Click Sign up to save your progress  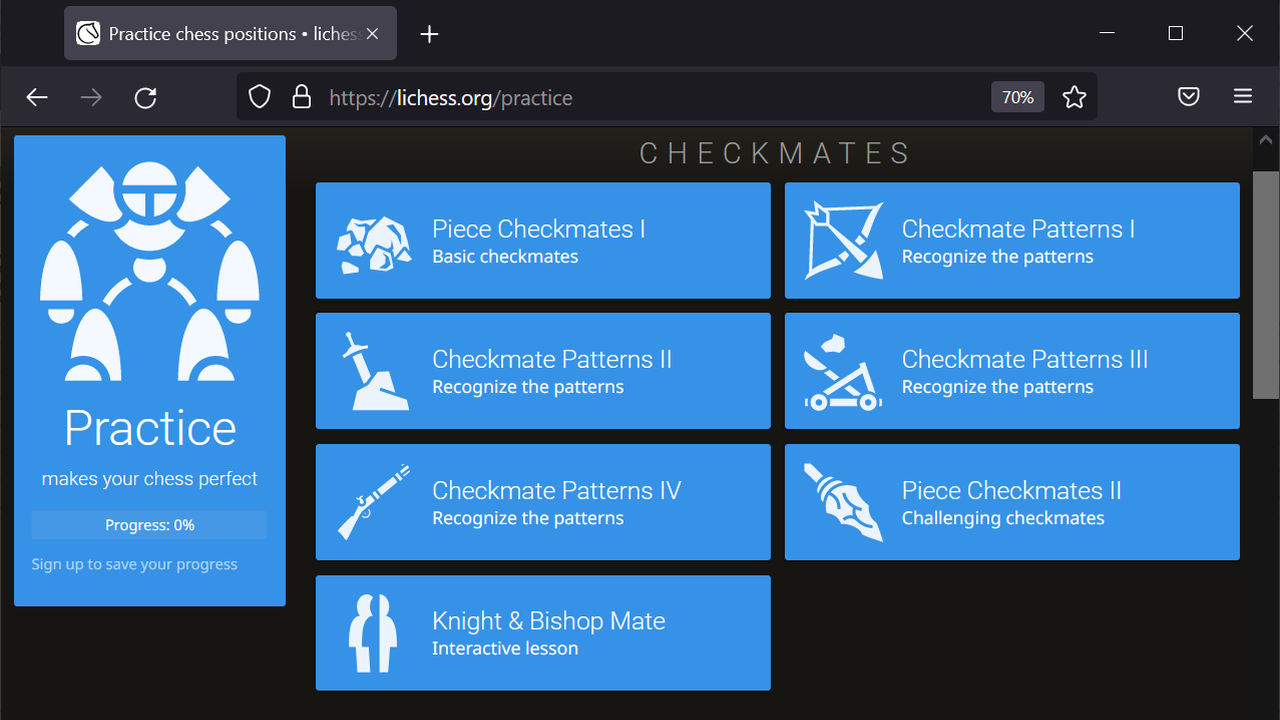point(134,564)
